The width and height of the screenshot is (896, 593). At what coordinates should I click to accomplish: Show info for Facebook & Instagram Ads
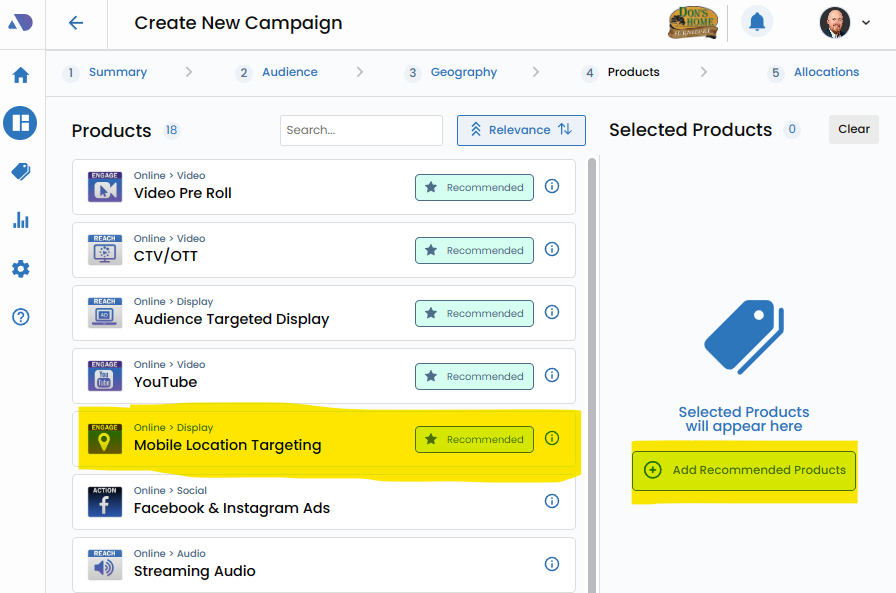[551, 502]
